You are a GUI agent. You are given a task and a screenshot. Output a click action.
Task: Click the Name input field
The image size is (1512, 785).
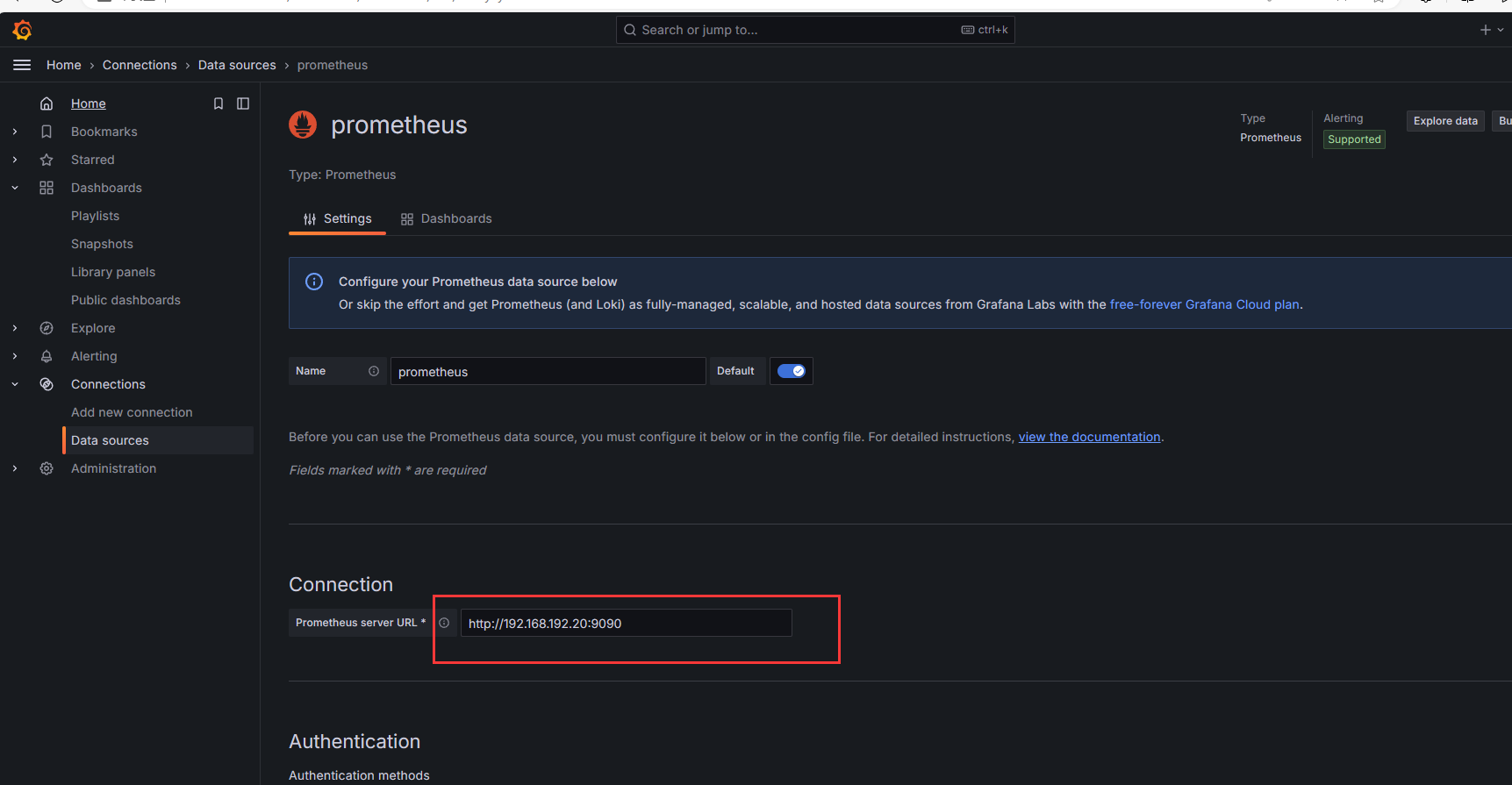(548, 371)
